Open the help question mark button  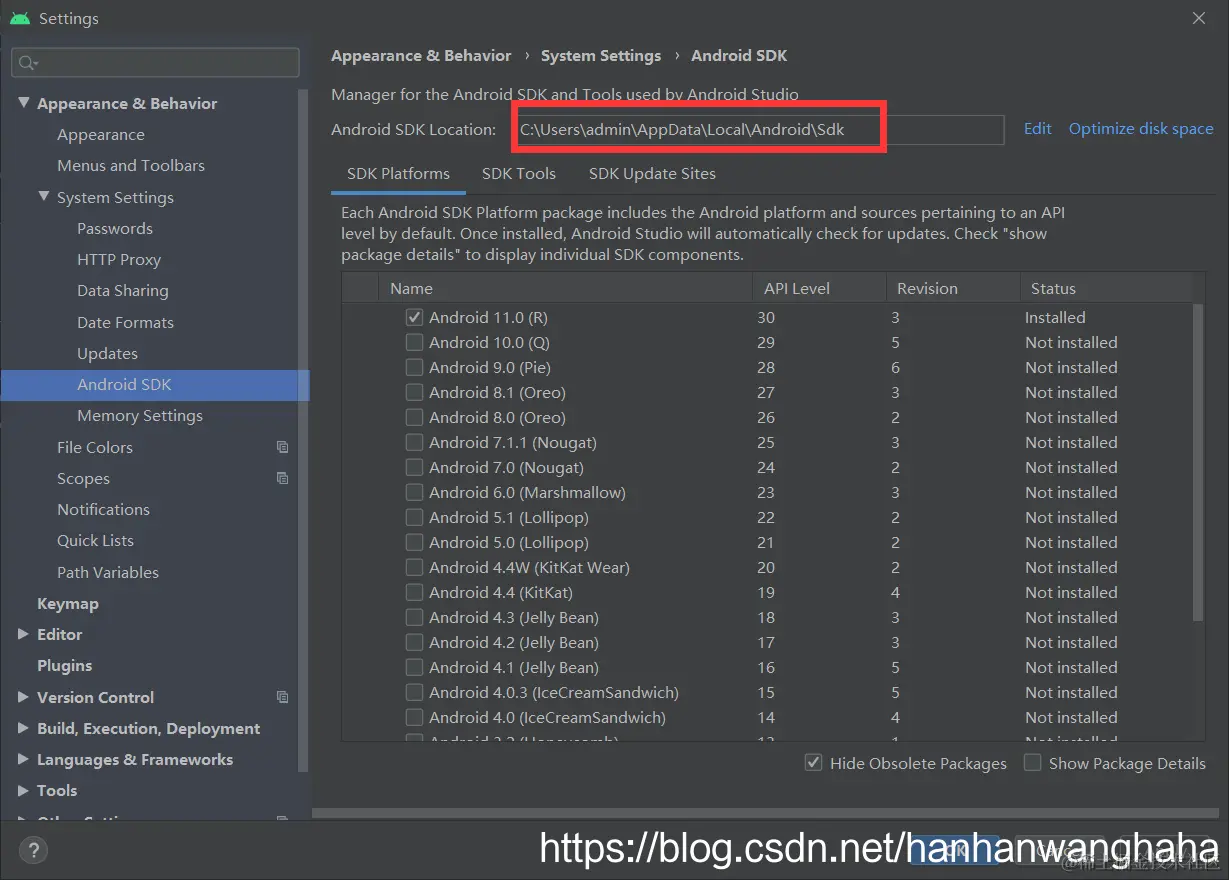(x=33, y=850)
